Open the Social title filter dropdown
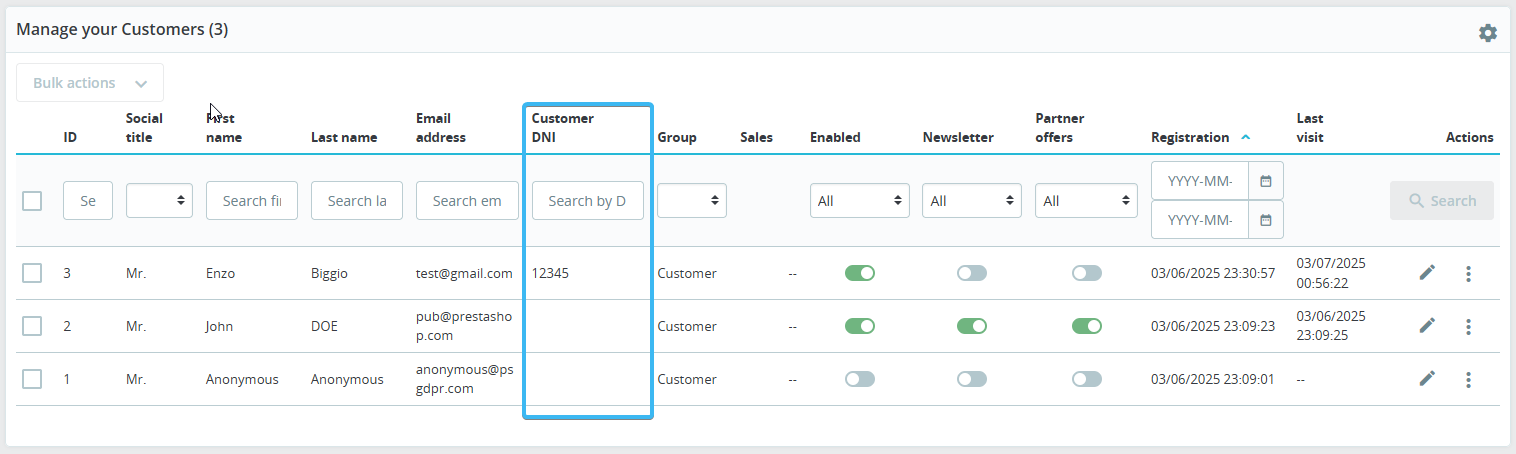 click(x=159, y=201)
